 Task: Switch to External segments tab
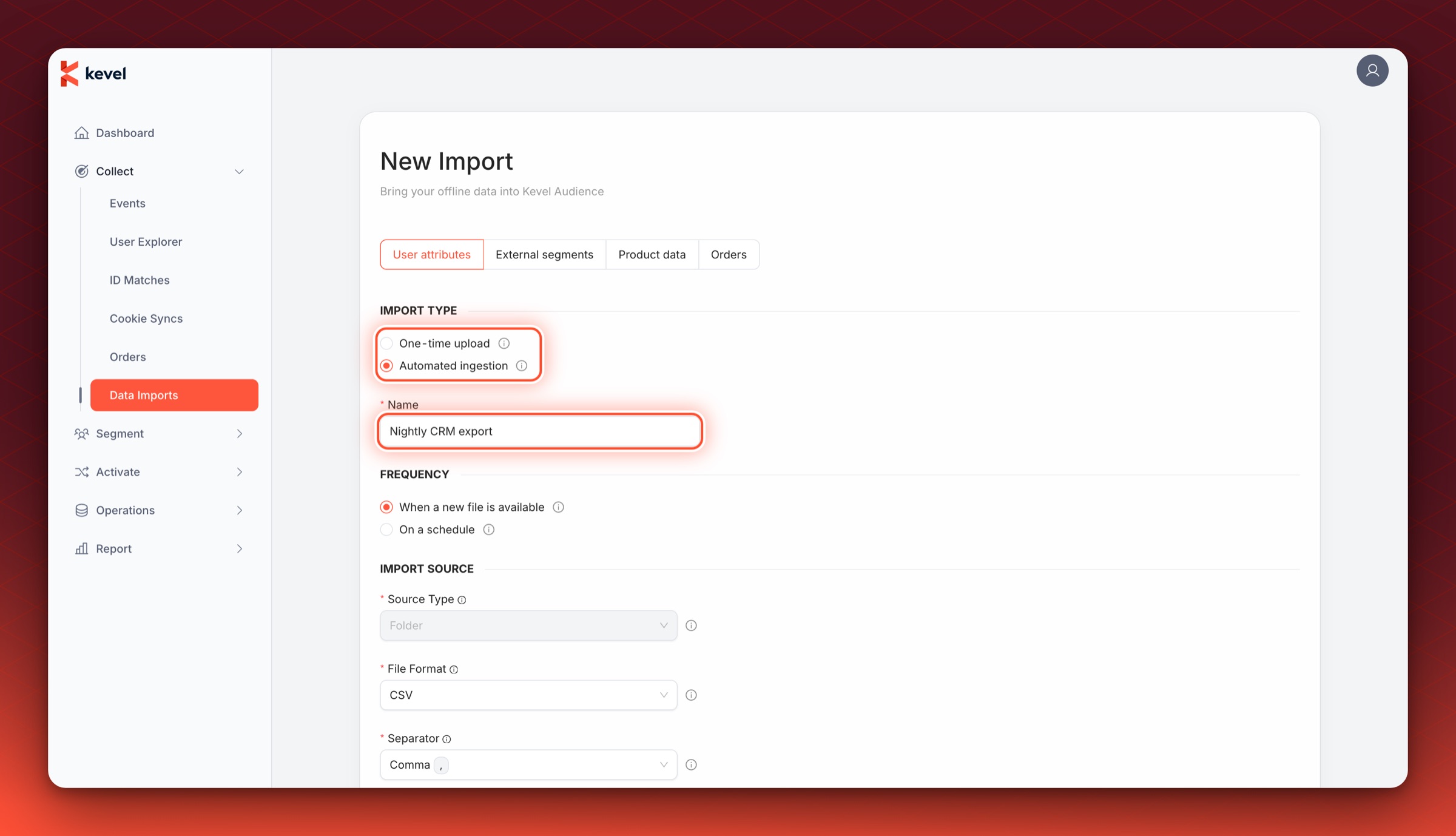coord(544,255)
